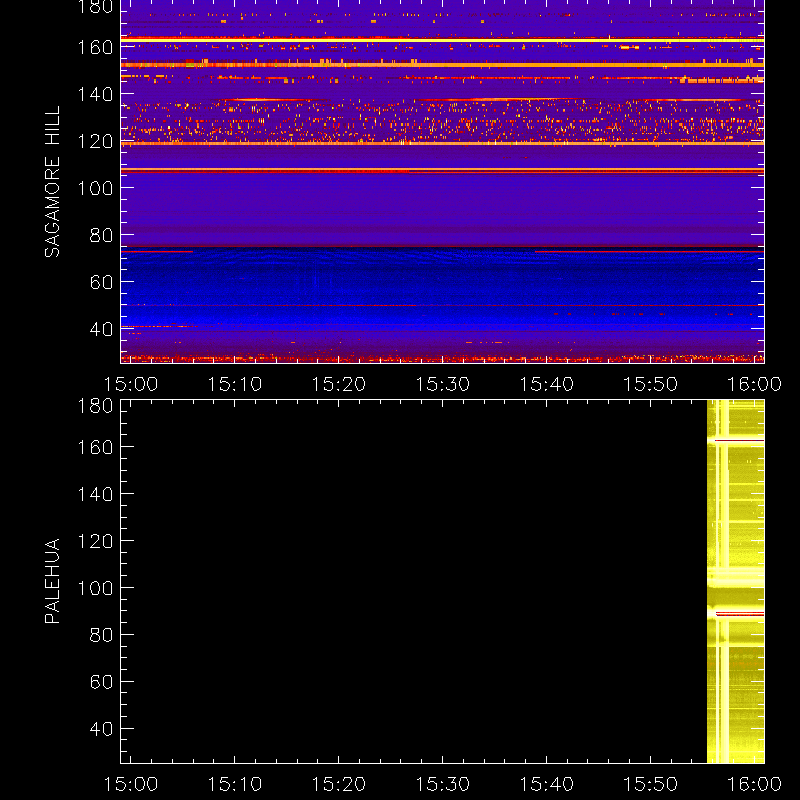The image size is (800, 800).
Task: Select the 160 label on Palehua axis
Action: tap(95, 447)
